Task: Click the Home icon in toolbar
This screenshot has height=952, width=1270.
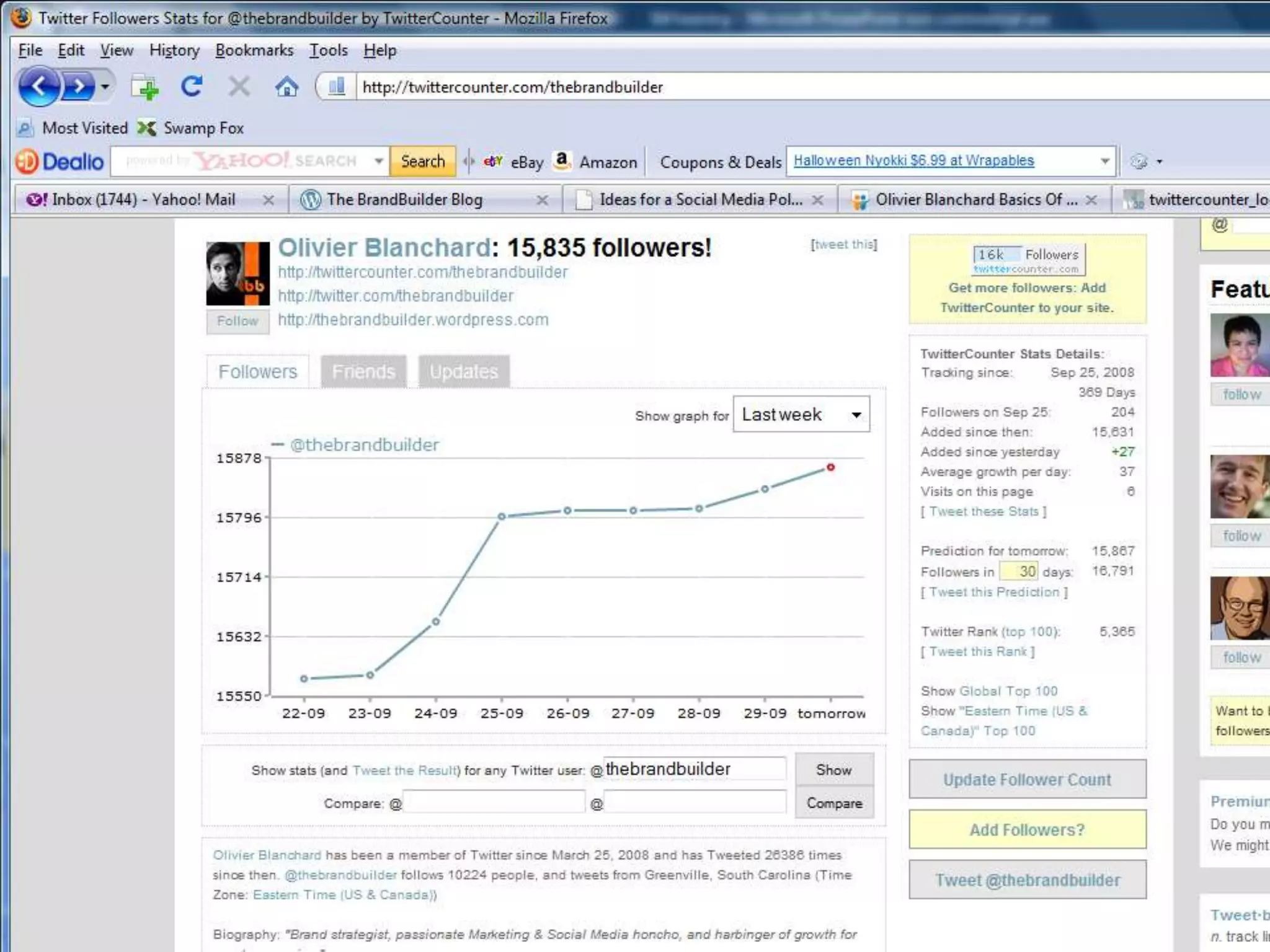Action: [286, 87]
